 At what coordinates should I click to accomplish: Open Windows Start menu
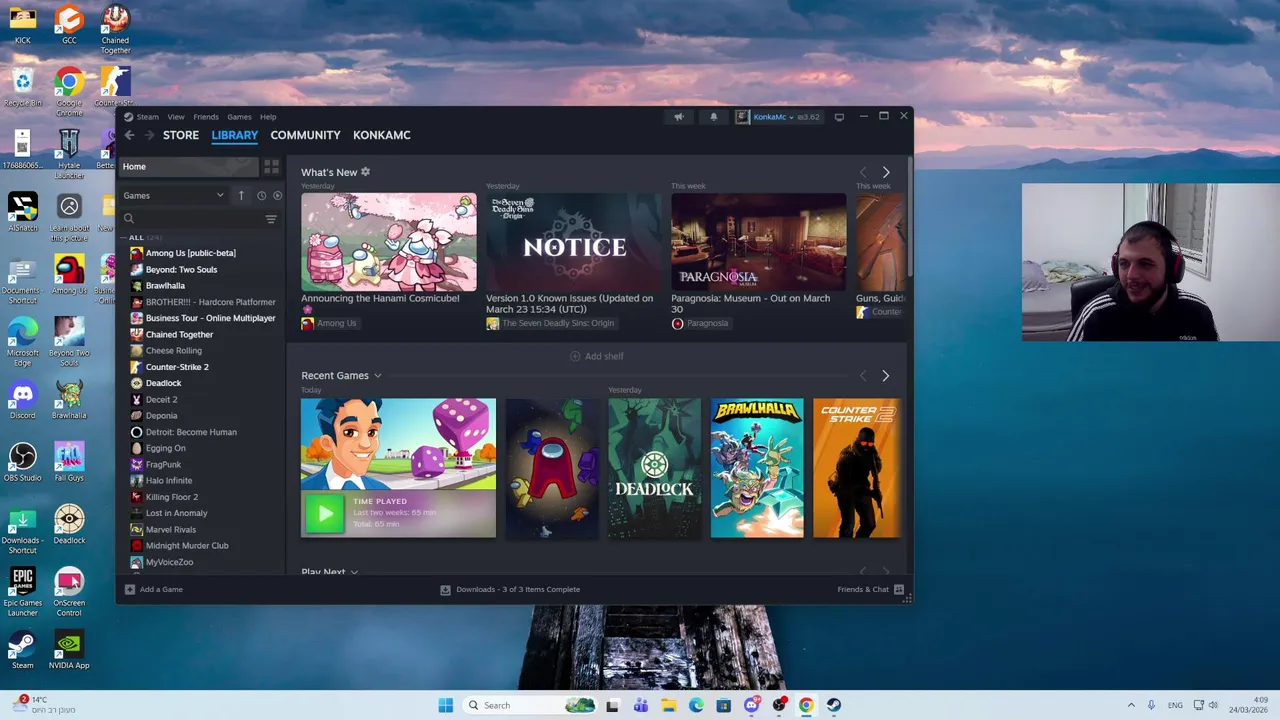click(446, 705)
